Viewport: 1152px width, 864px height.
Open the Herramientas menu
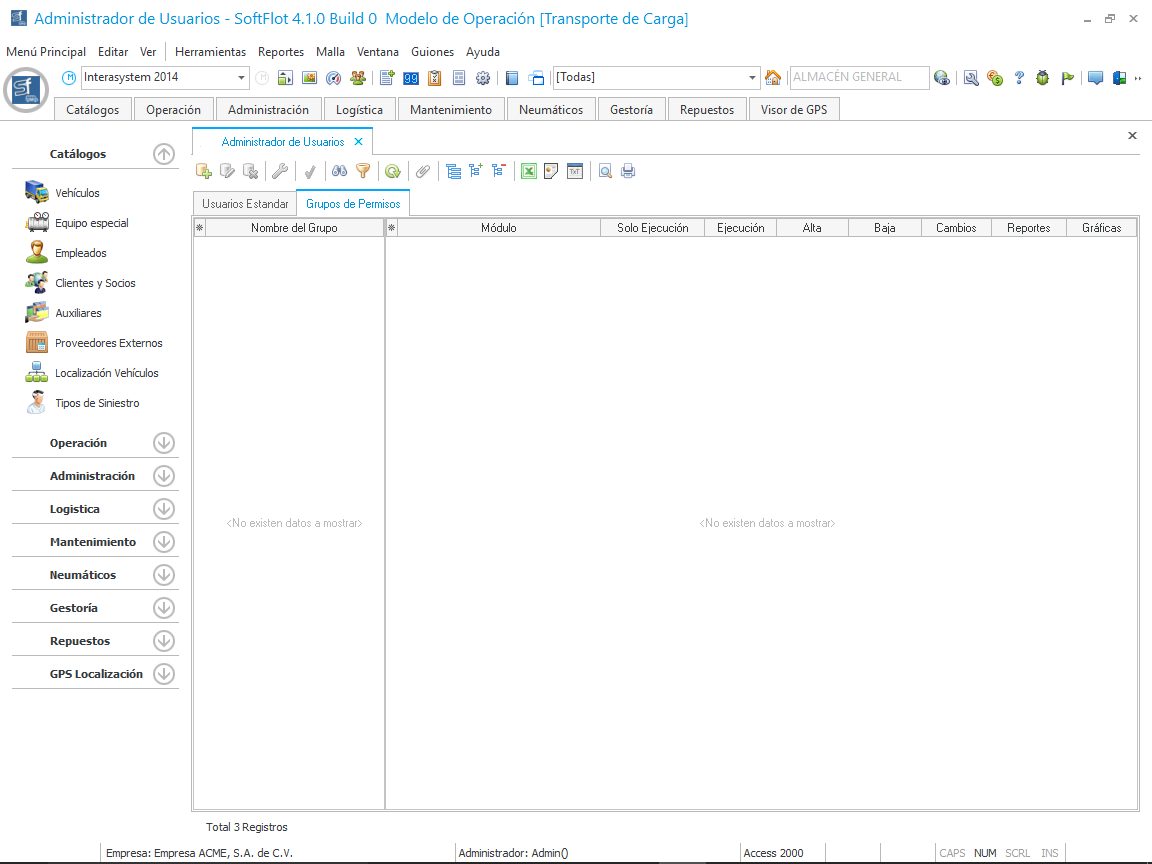[x=210, y=51]
